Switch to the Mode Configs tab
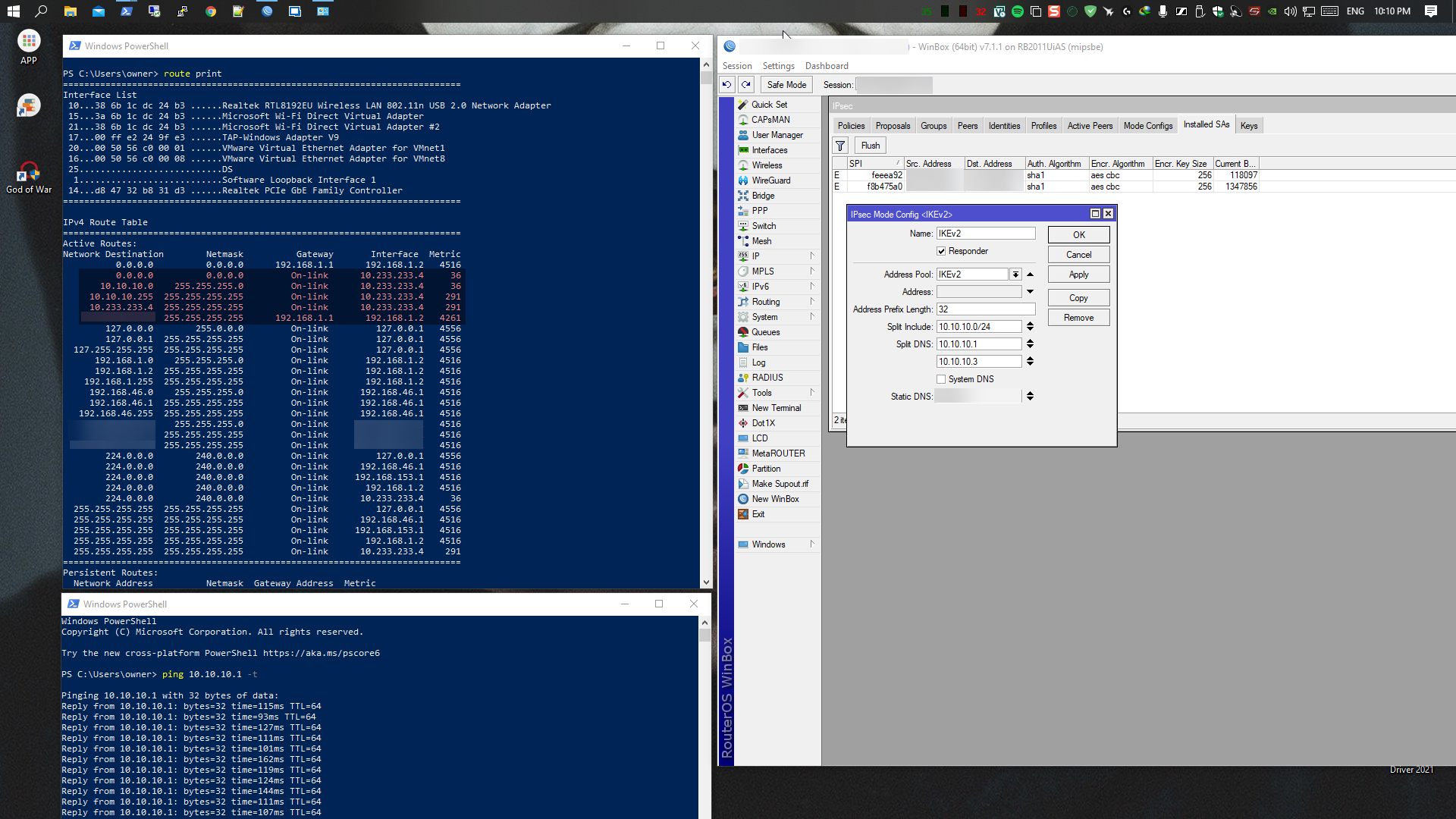The image size is (1456, 819). tap(1147, 126)
